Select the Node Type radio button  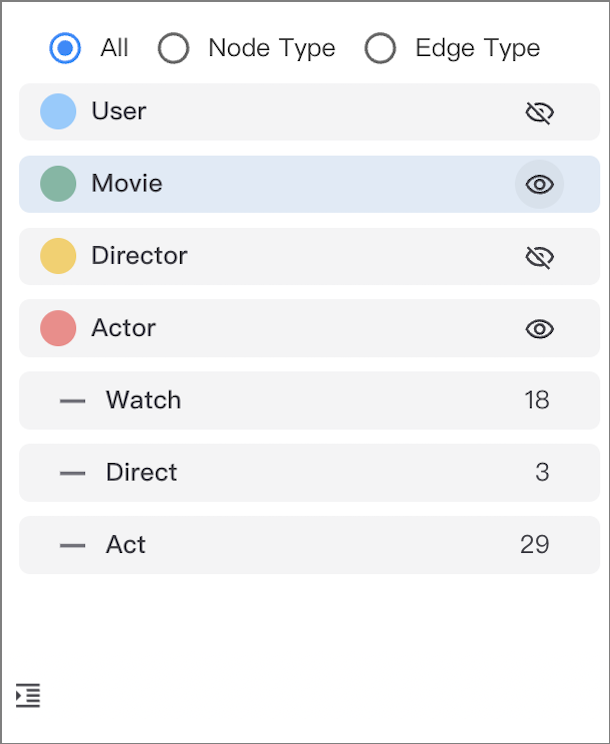(x=173, y=48)
